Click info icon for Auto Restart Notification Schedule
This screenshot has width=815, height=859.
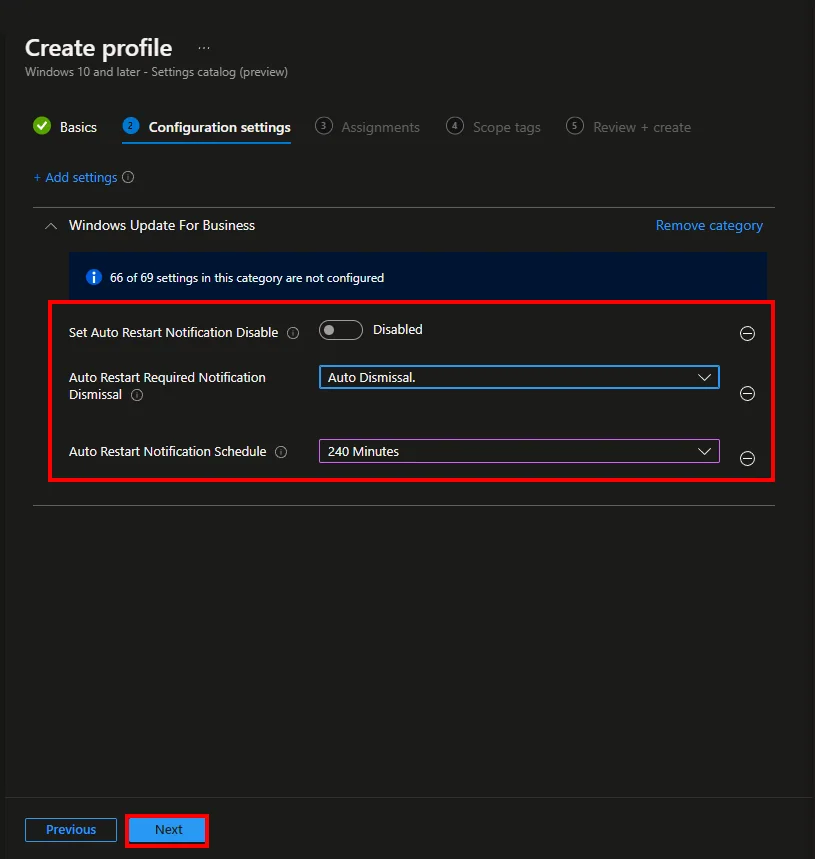(x=281, y=452)
